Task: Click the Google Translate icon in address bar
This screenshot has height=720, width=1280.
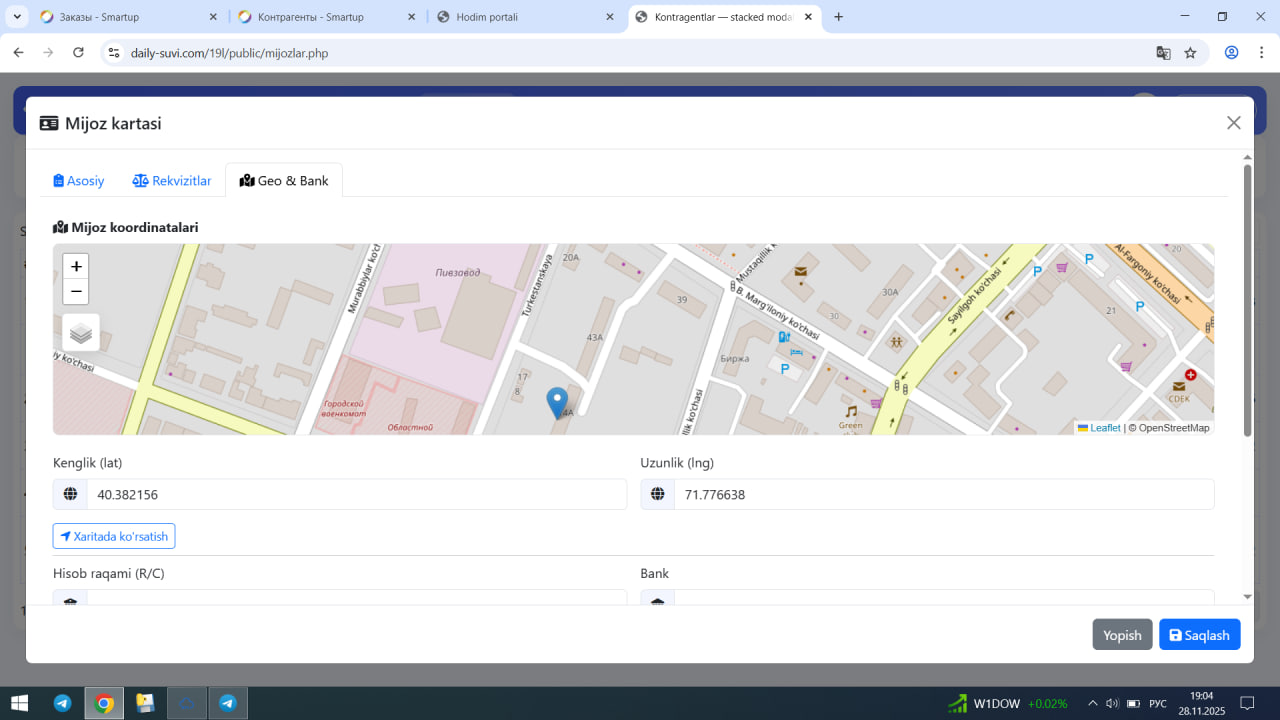Action: click(1163, 53)
